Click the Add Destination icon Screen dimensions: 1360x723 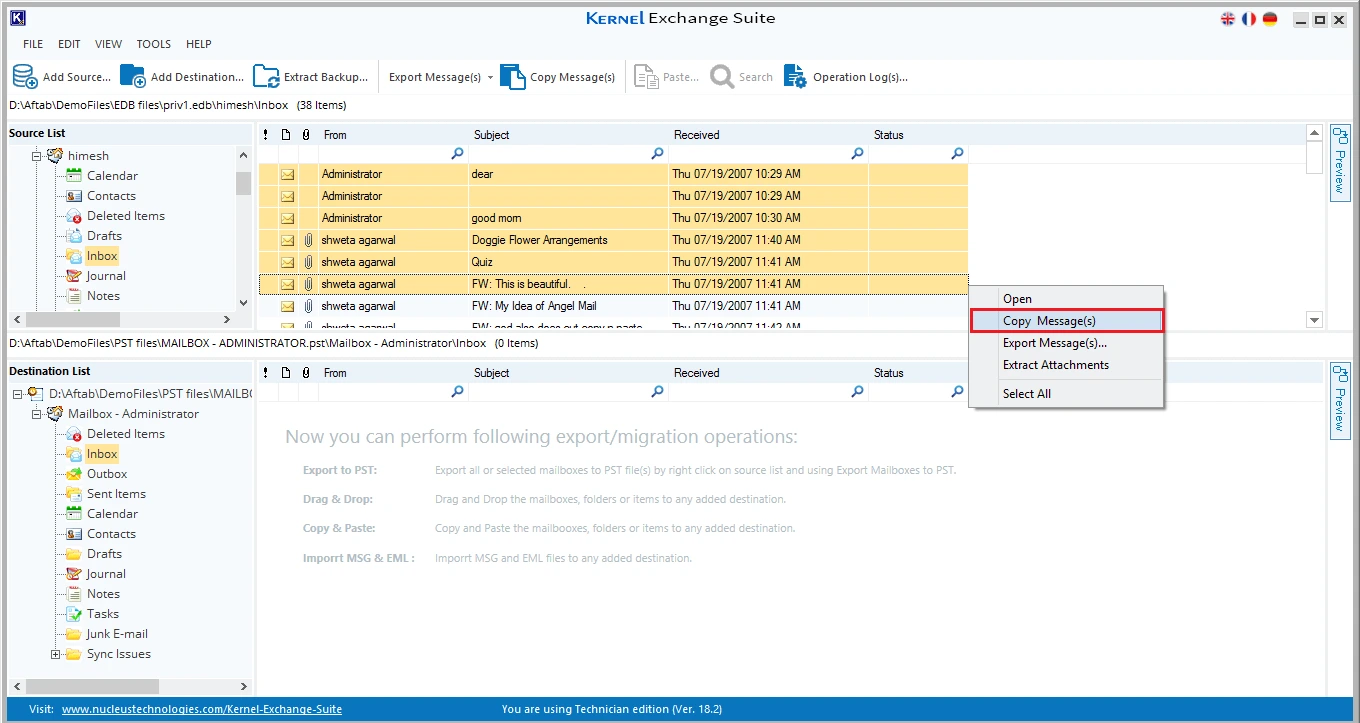tap(133, 77)
